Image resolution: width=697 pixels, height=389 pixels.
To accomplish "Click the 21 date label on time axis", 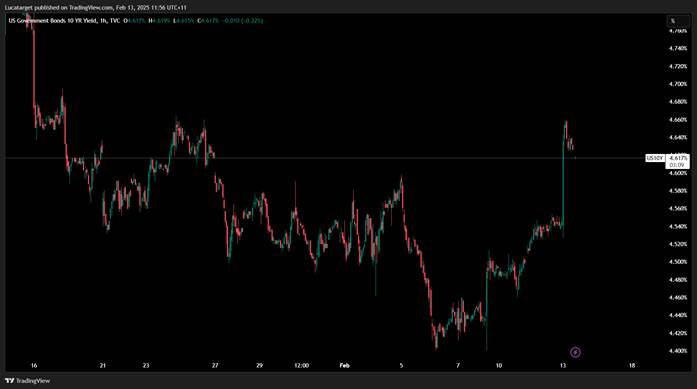I will pyautogui.click(x=103, y=365).
